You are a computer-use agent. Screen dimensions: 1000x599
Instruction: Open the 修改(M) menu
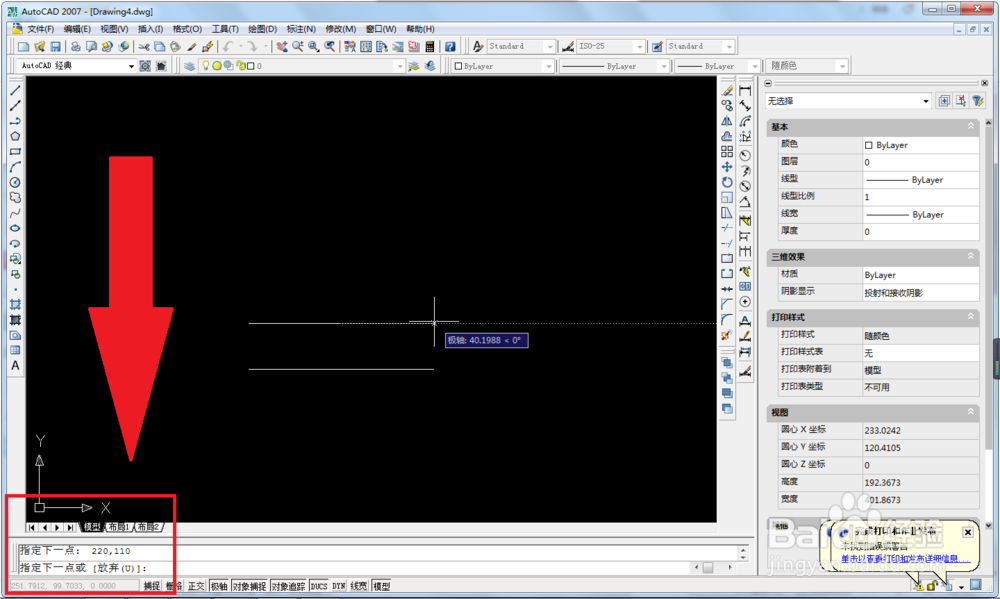(341, 29)
